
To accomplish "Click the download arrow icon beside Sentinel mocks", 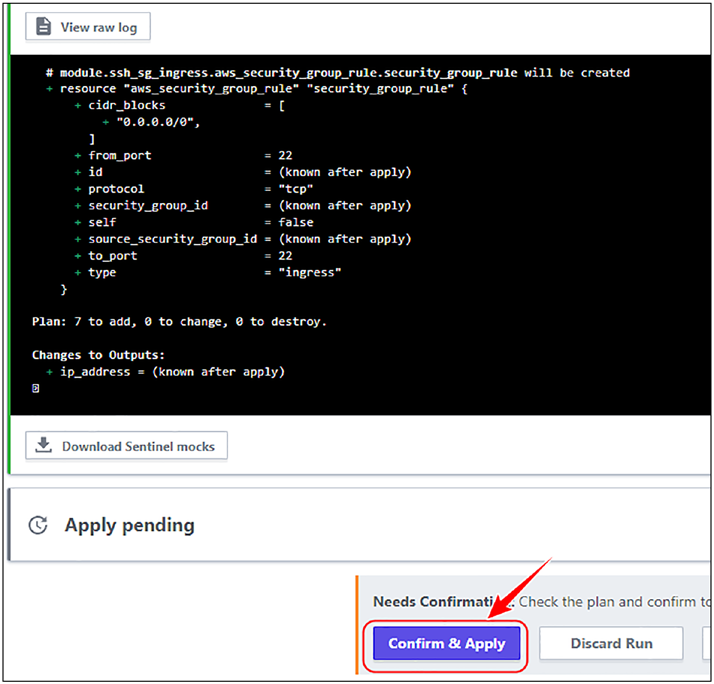I will (x=44, y=445).
